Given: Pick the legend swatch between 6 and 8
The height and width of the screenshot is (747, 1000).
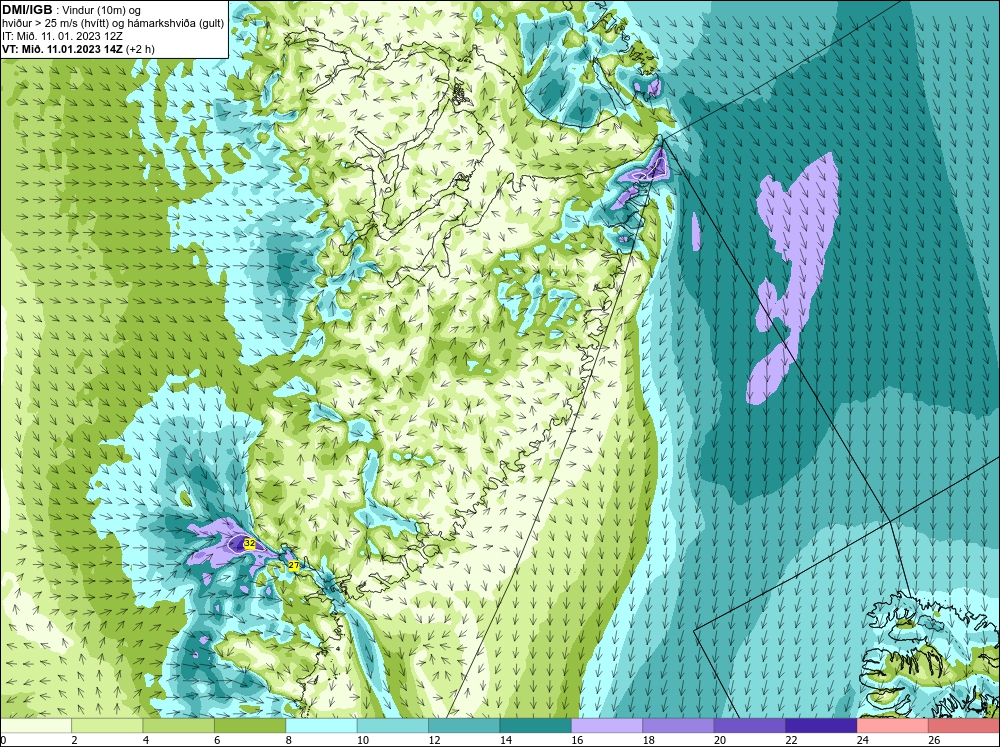Looking at the screenshot, I should [250, 726].
